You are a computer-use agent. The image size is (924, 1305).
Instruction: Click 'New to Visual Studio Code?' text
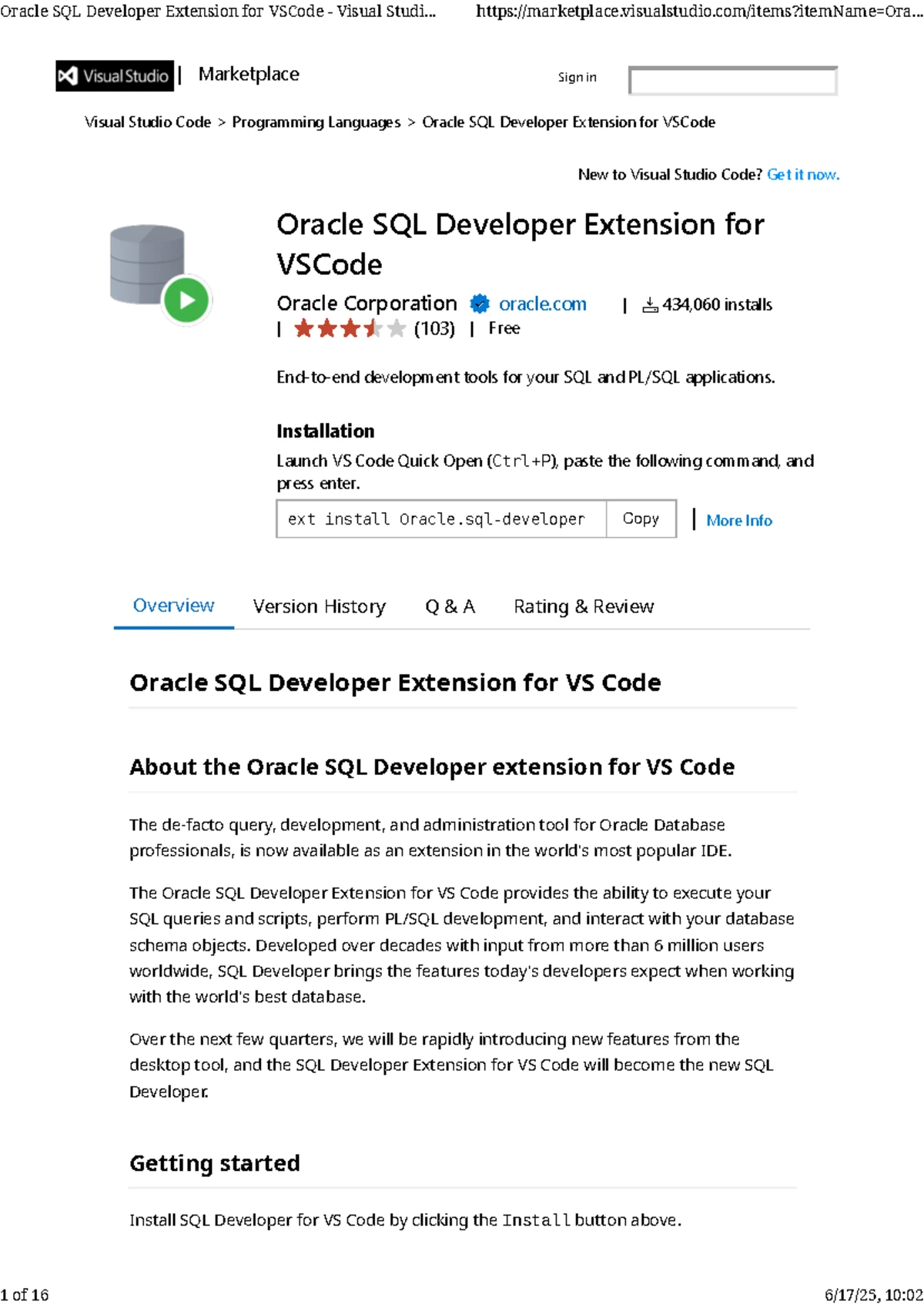point(670,175)
